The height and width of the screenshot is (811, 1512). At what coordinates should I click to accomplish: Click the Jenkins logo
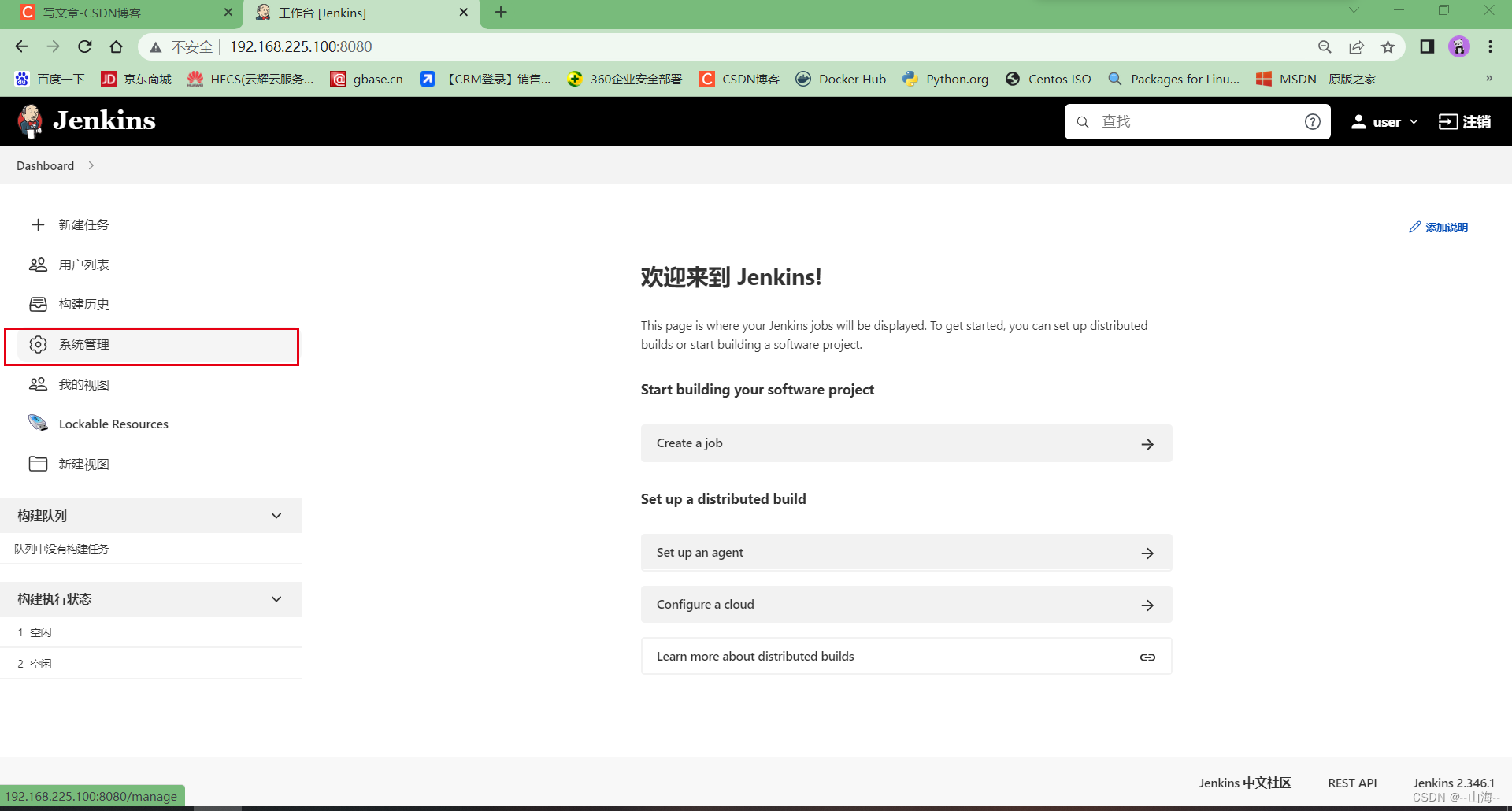click(x=87, y=120)
